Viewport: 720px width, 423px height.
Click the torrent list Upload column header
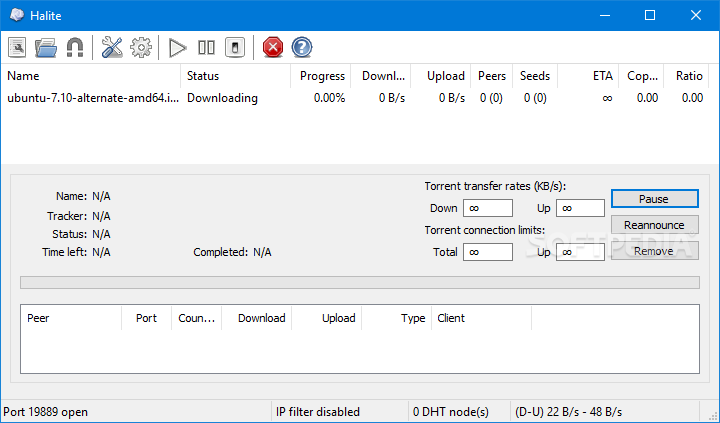pyautogui.click(x=440, y=76)
